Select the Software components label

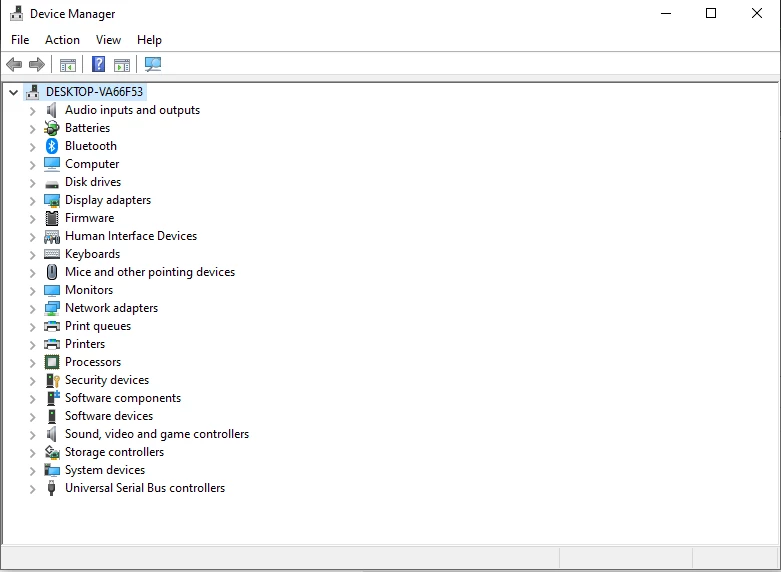coord(123,398)
